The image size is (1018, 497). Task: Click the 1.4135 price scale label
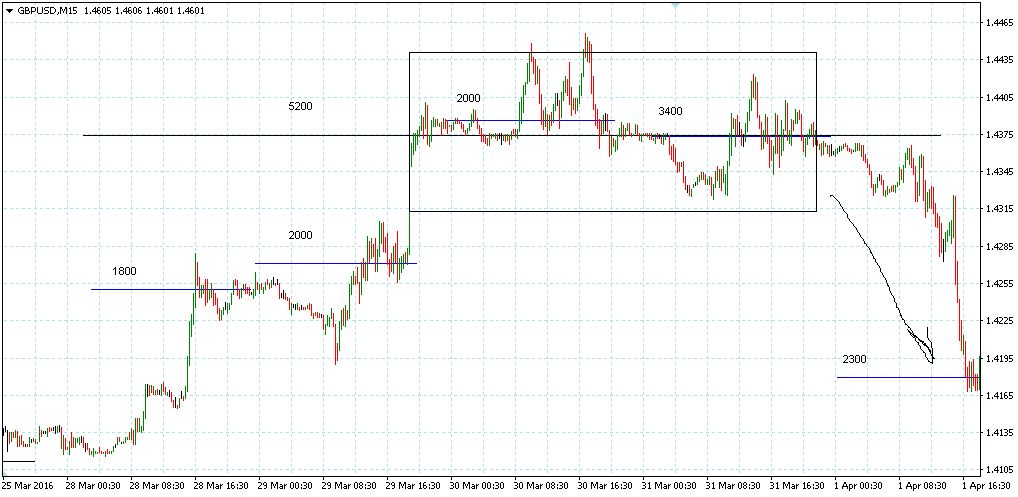point(999,433)
